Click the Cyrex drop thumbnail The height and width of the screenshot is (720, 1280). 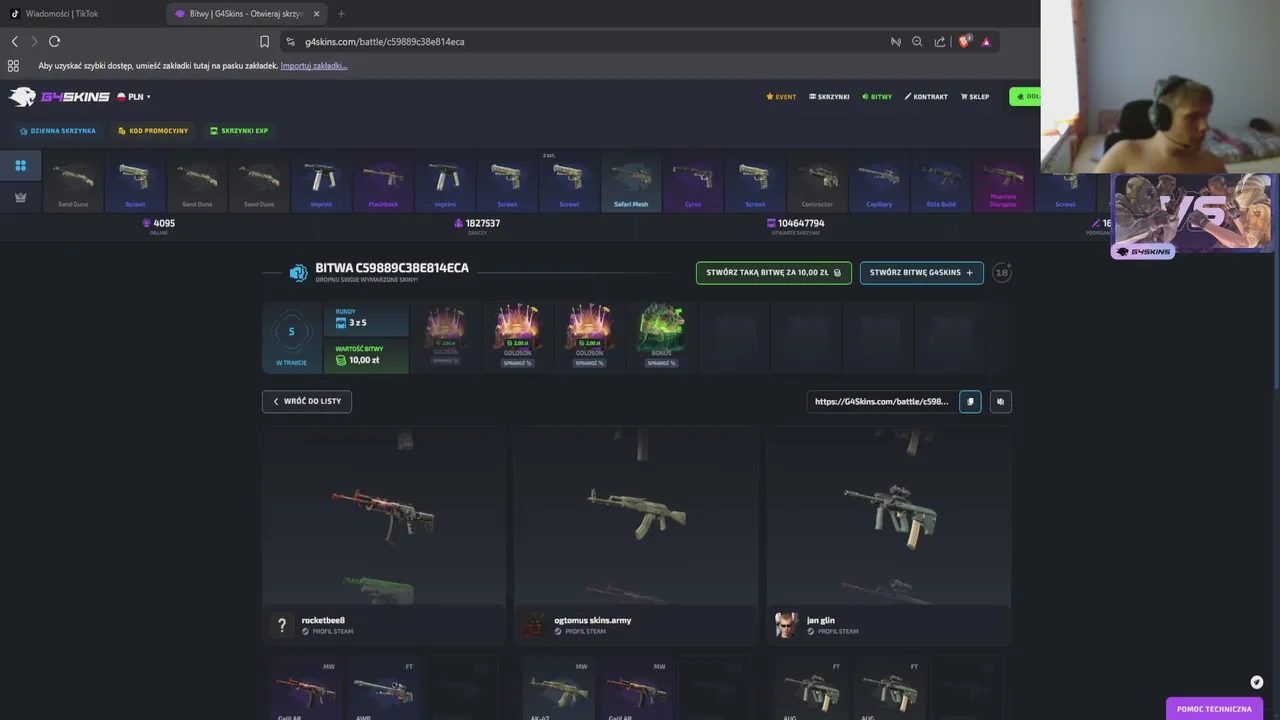693,185
